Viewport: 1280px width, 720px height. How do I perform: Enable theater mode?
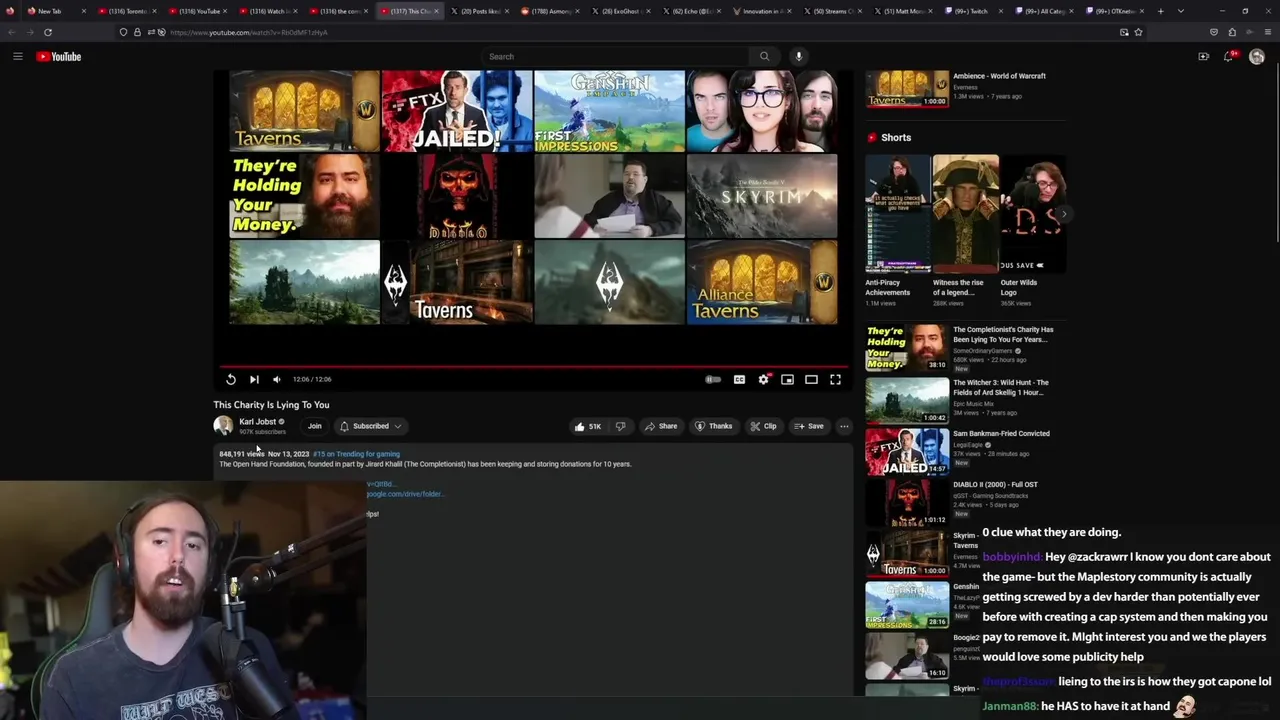click(811, 379)
